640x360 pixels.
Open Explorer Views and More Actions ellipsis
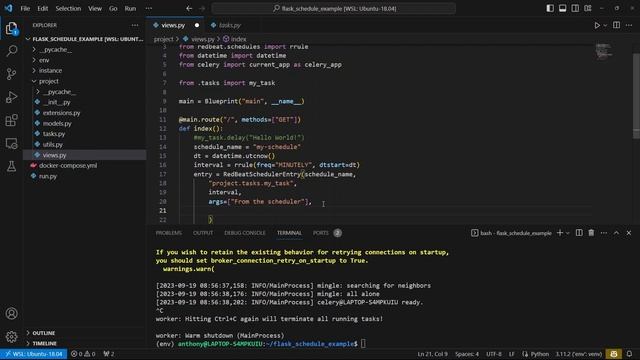135,25
